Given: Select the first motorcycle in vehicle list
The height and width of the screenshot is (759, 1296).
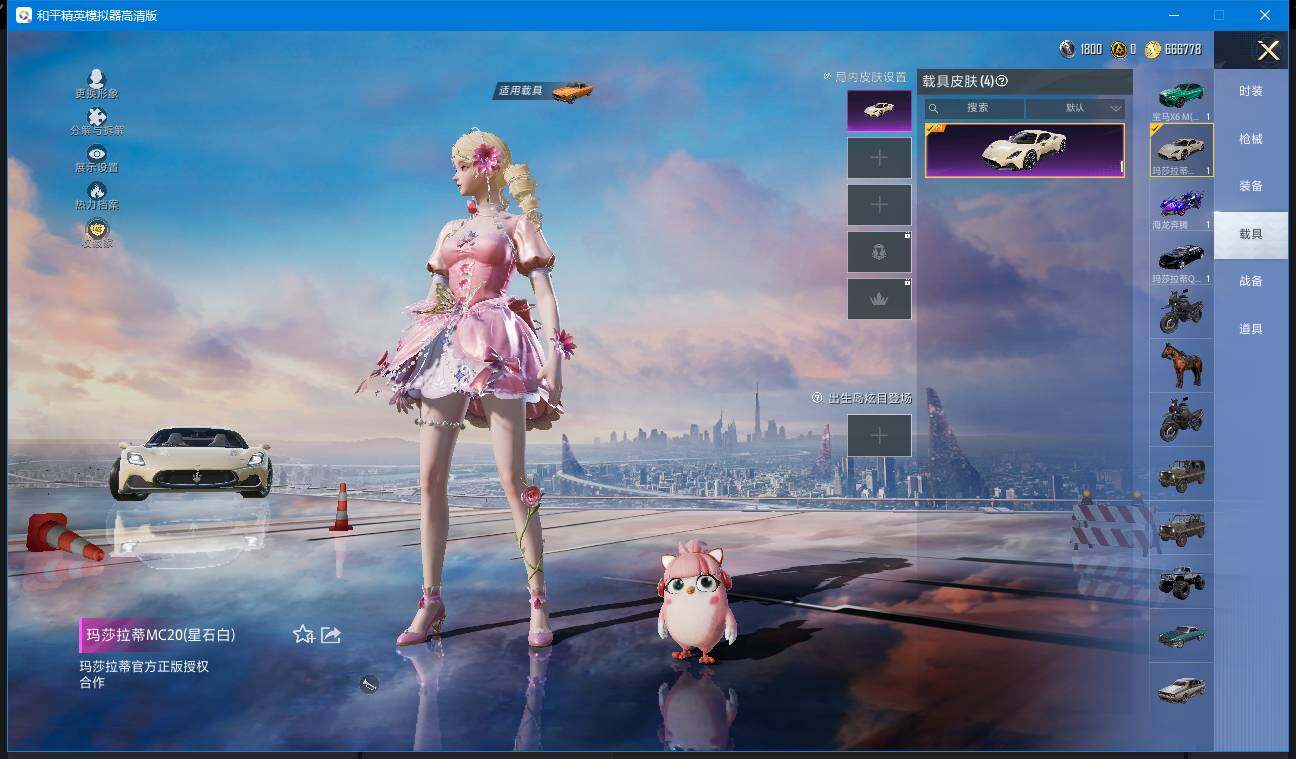Looking at the screenshot, I should [x=1181, y=312].
